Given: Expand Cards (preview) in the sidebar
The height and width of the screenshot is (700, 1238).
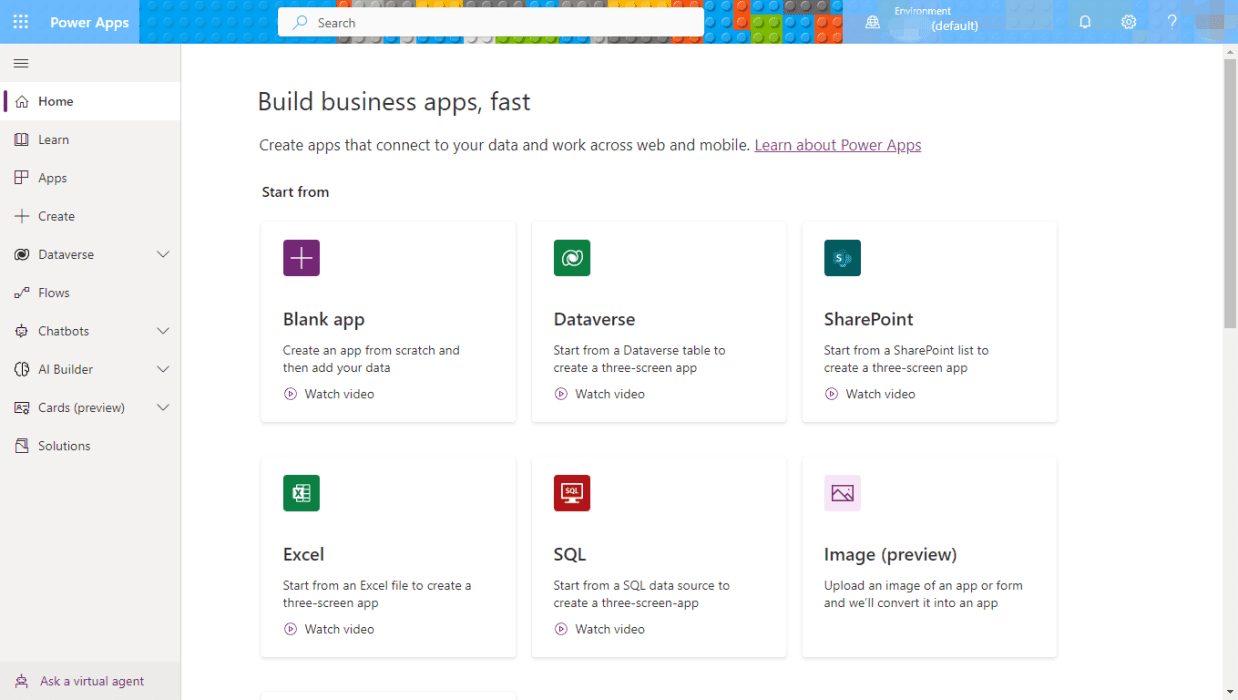Looking at the screenshot, I should click(162, 407).
